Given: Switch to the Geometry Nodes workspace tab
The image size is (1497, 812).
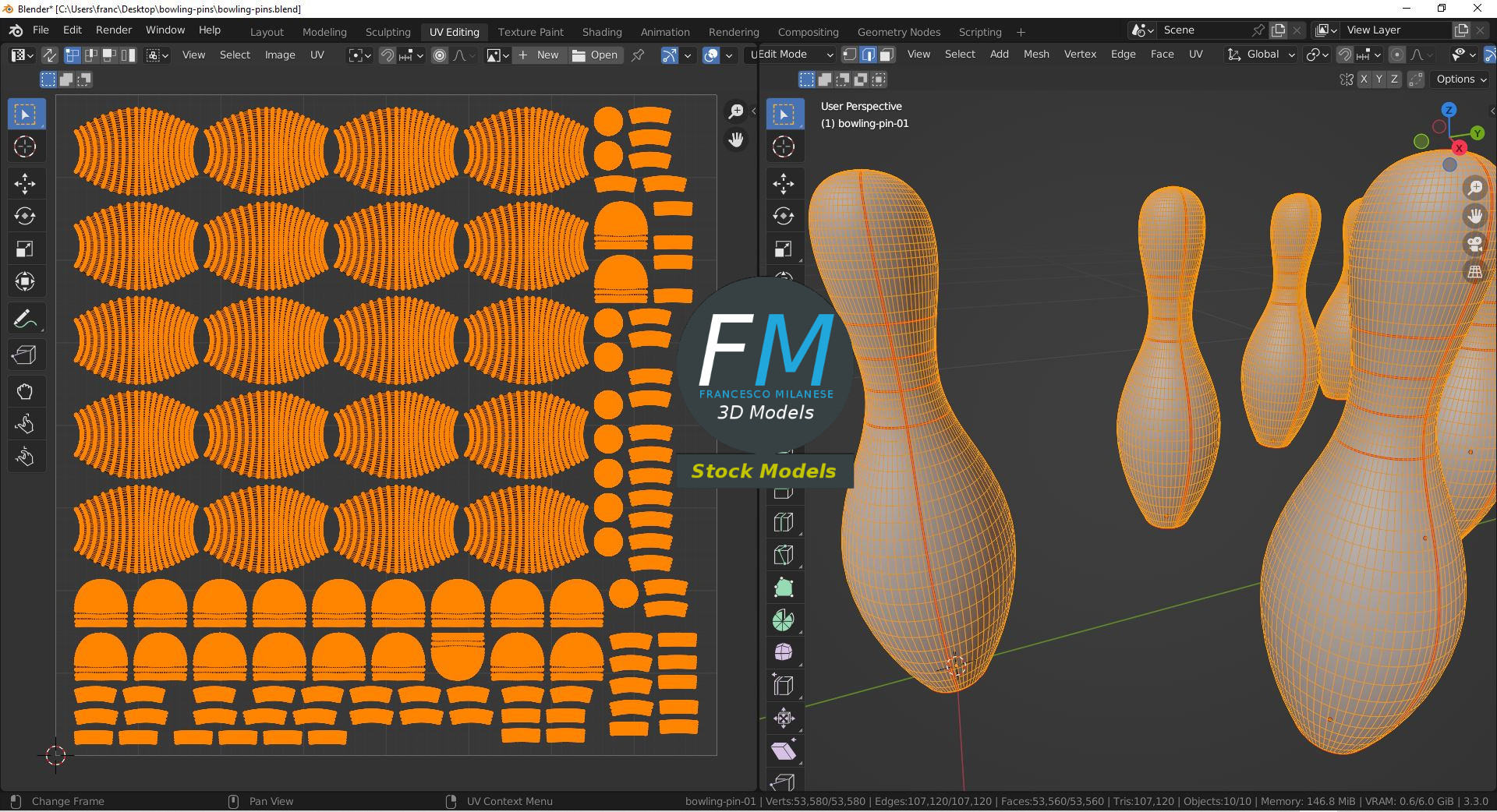Looking at the screenshot, I should click(899, 32).
